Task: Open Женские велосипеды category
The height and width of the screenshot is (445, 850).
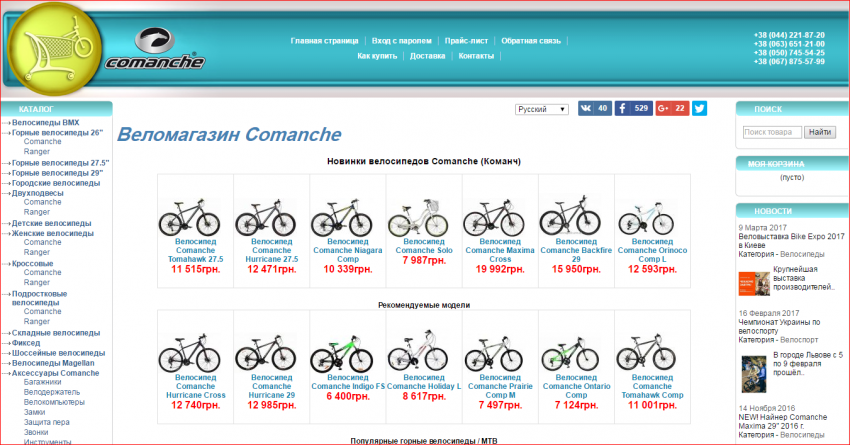Action: (x=53, y=233)
